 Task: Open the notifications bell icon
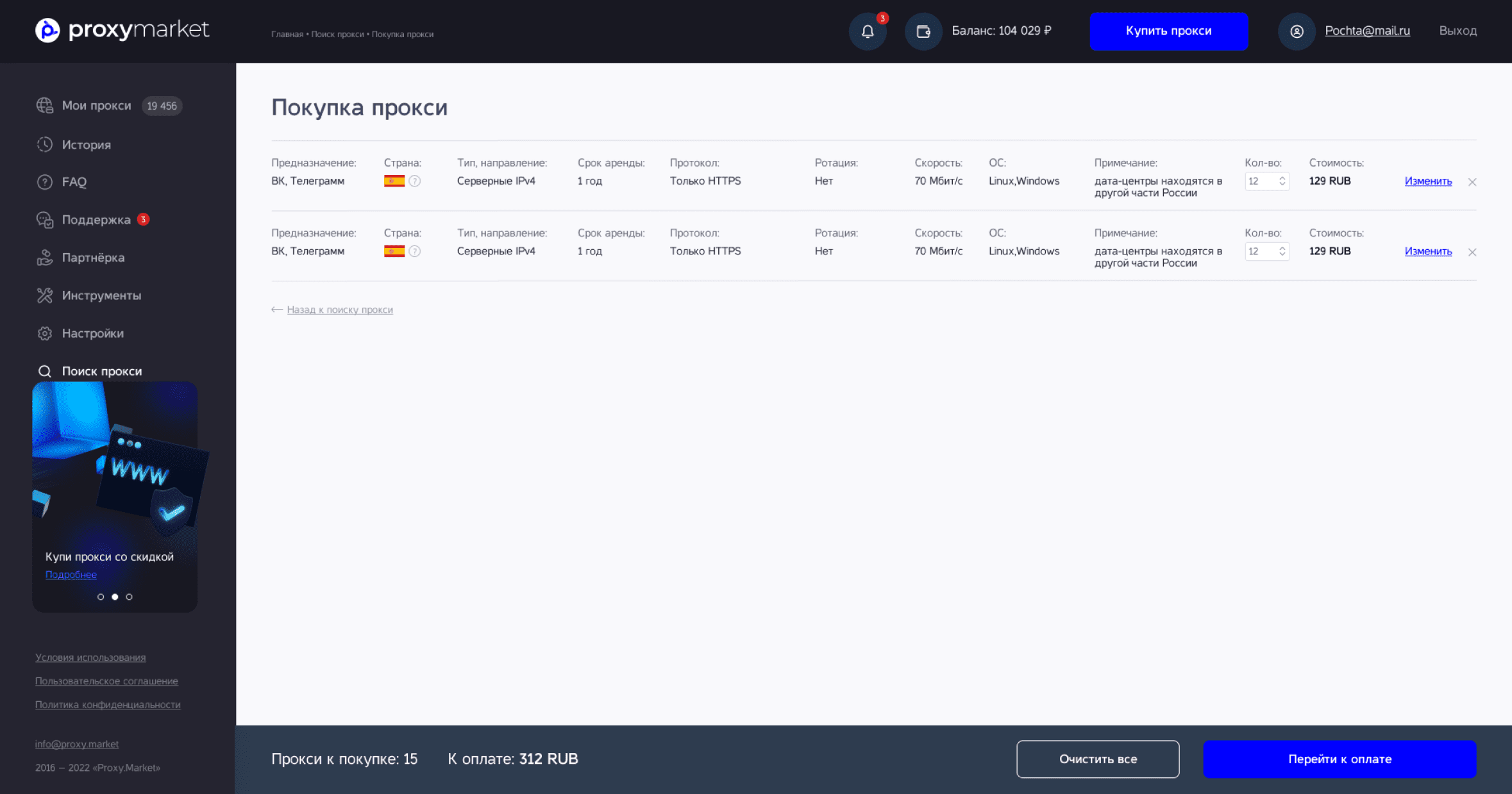(868, 31)
